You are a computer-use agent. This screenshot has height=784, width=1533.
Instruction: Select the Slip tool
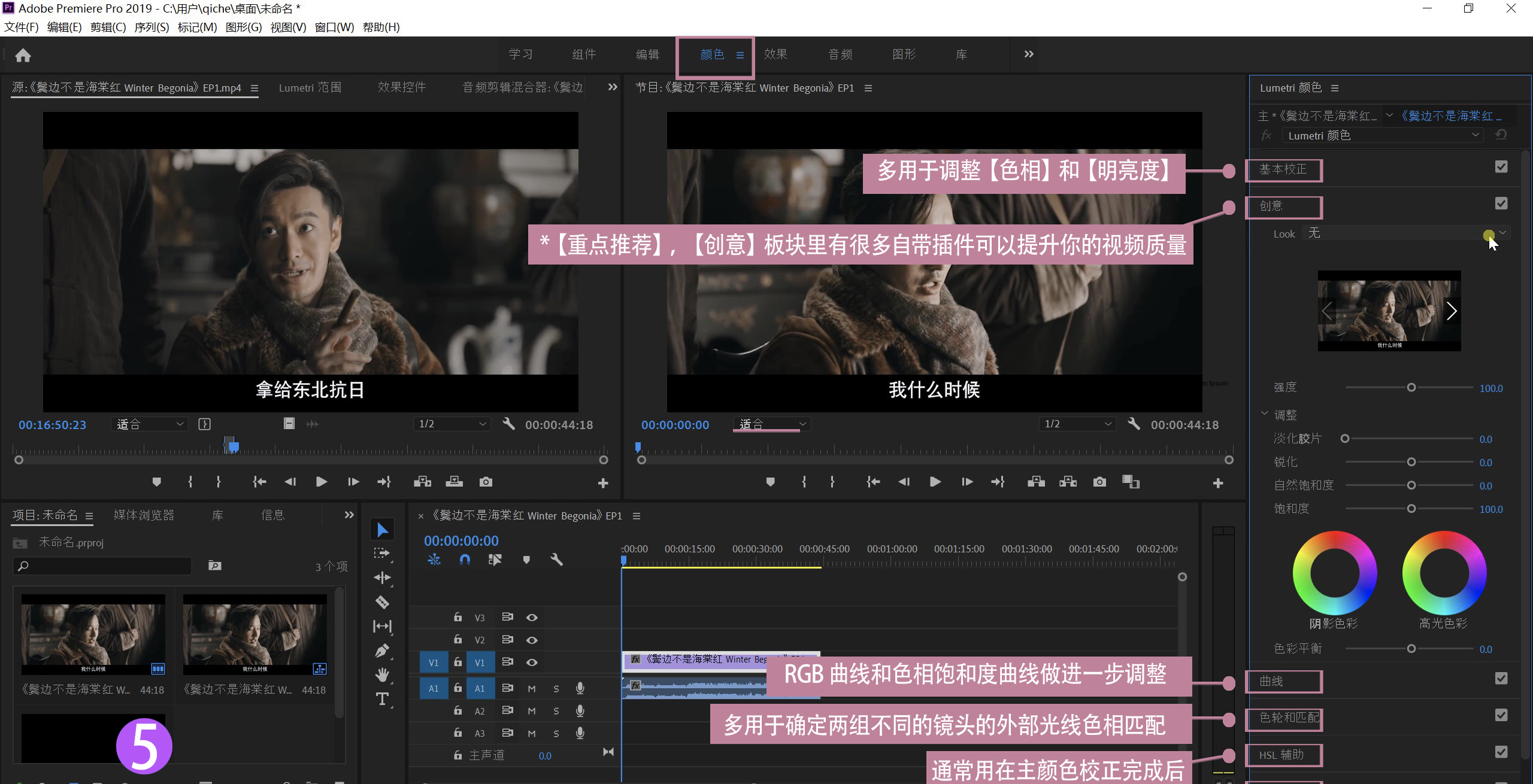[382, 627]
